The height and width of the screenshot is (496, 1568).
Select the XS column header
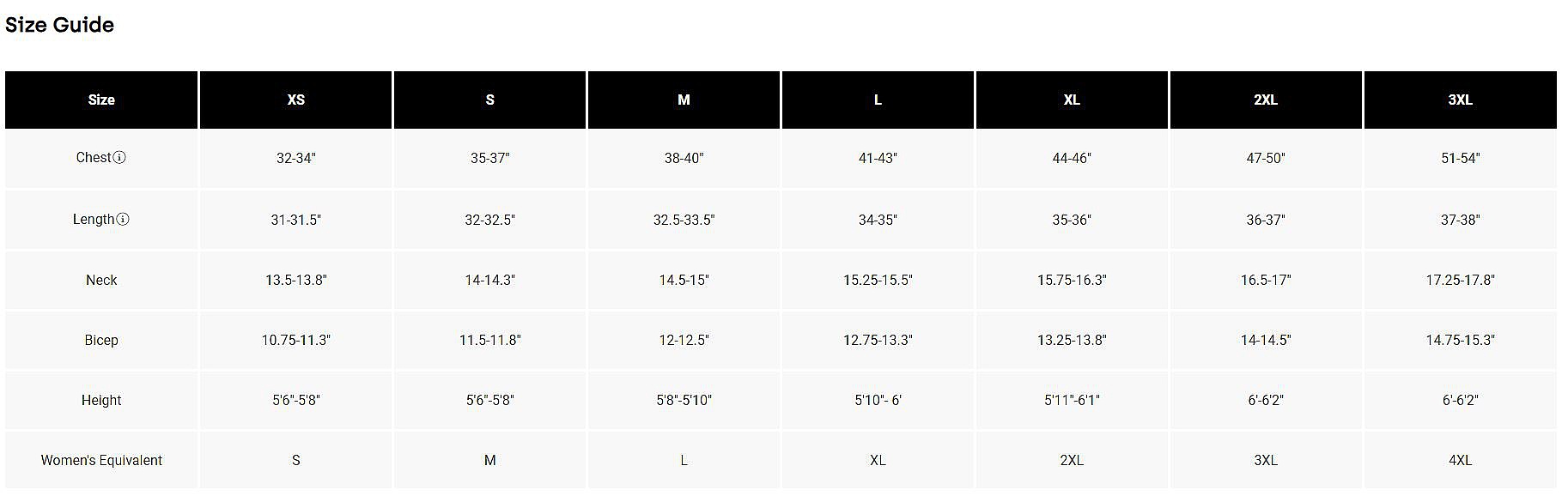[295, 100]
